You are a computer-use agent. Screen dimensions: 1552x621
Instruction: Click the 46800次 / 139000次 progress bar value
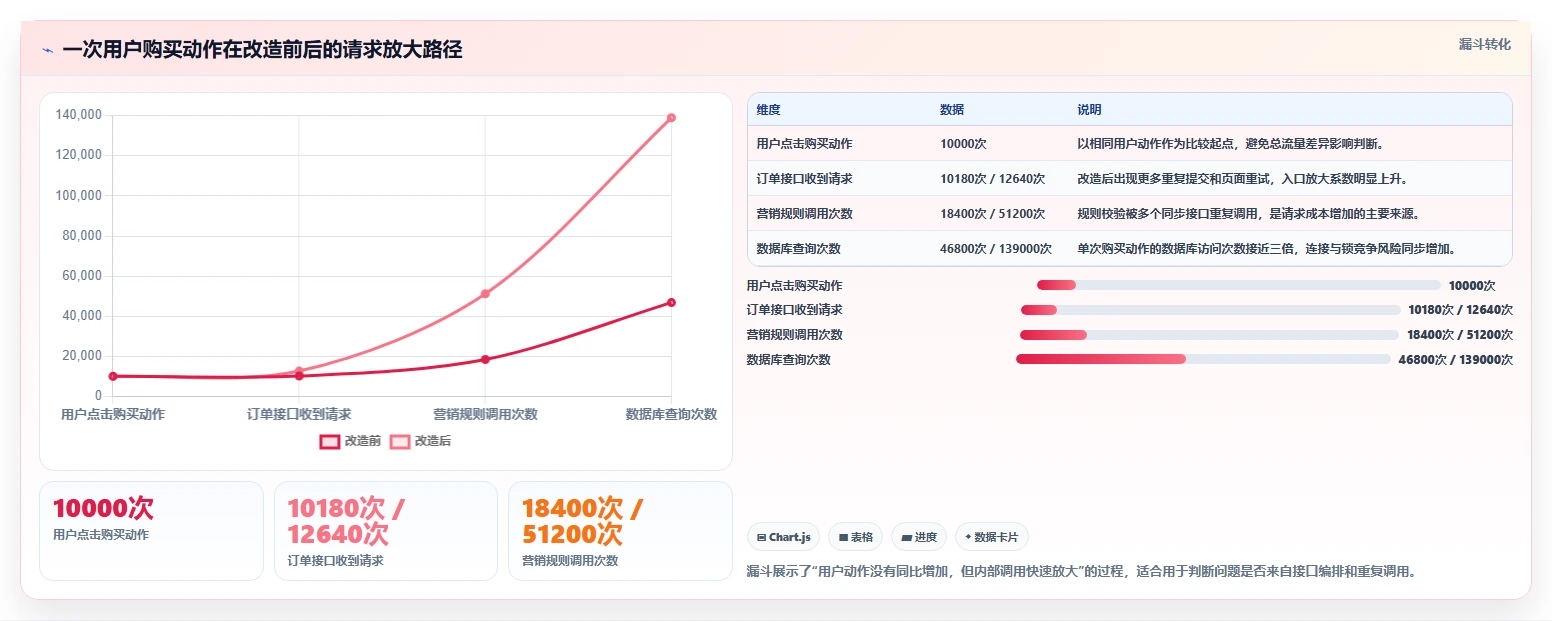[1455, 360]
